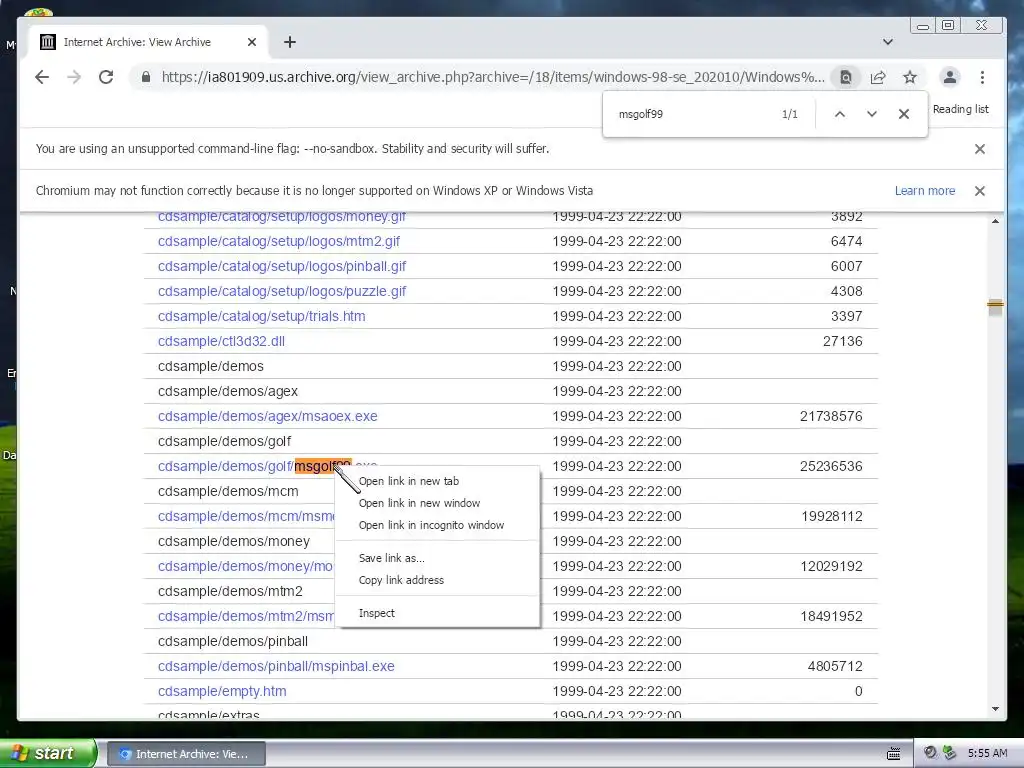Open the user profile icon
The width and height of the screenshot is (1024, 768).
tap(950, 77)
